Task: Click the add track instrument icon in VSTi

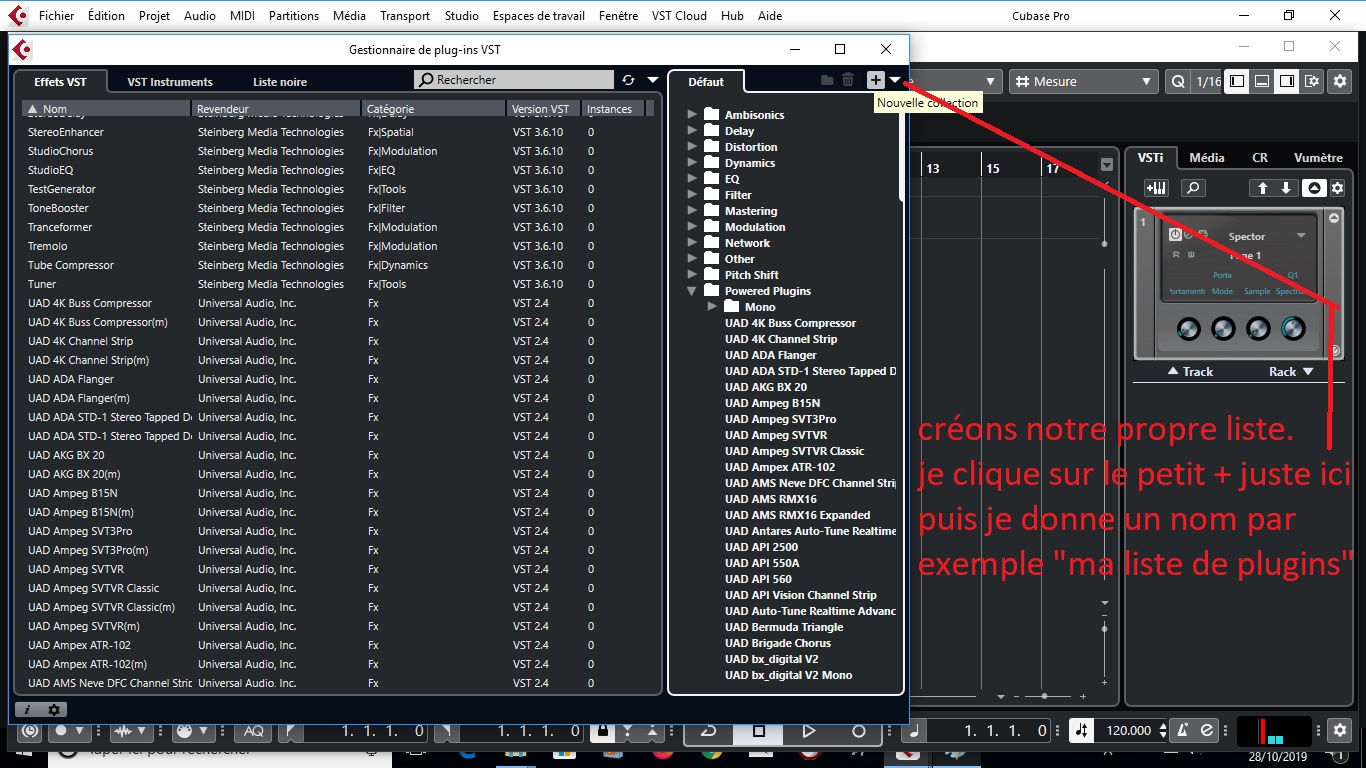Action: pos(1156,188)
